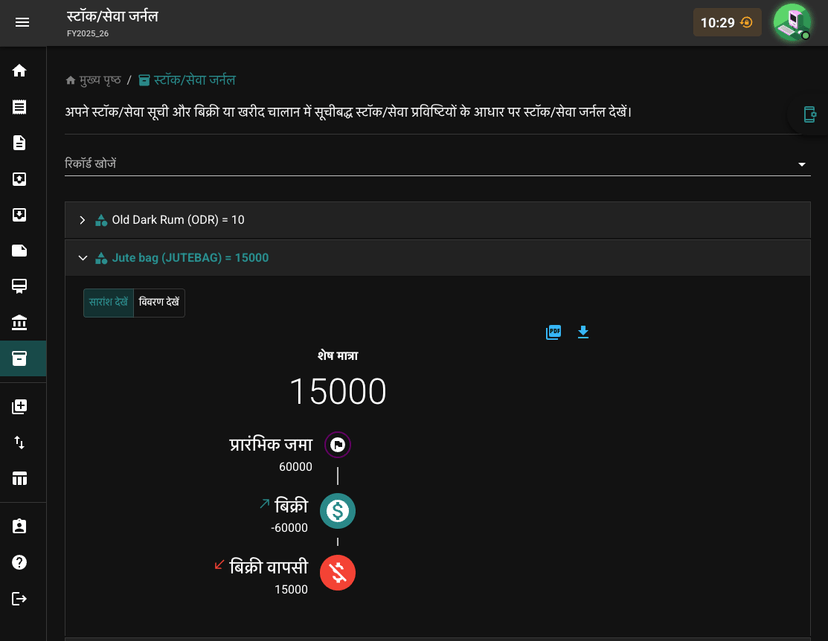Click the large 15000 balance quantity
Screen dimensions: 828x641
click(338, 391)
